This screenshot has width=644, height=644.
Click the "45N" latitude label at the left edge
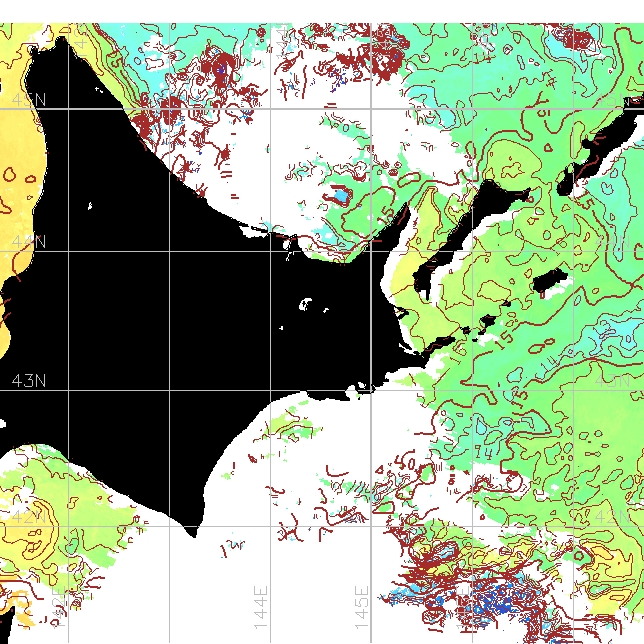[x=29, y=100]
